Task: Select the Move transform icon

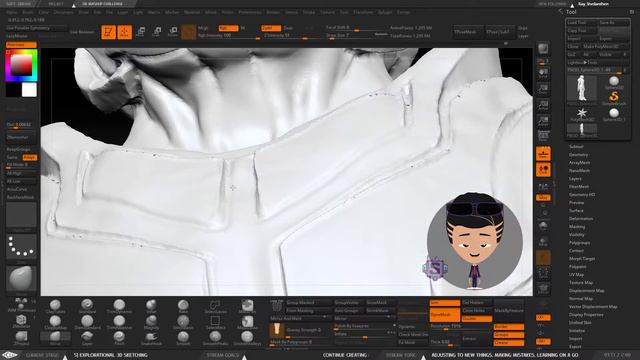Action: [x=141, y=32]
